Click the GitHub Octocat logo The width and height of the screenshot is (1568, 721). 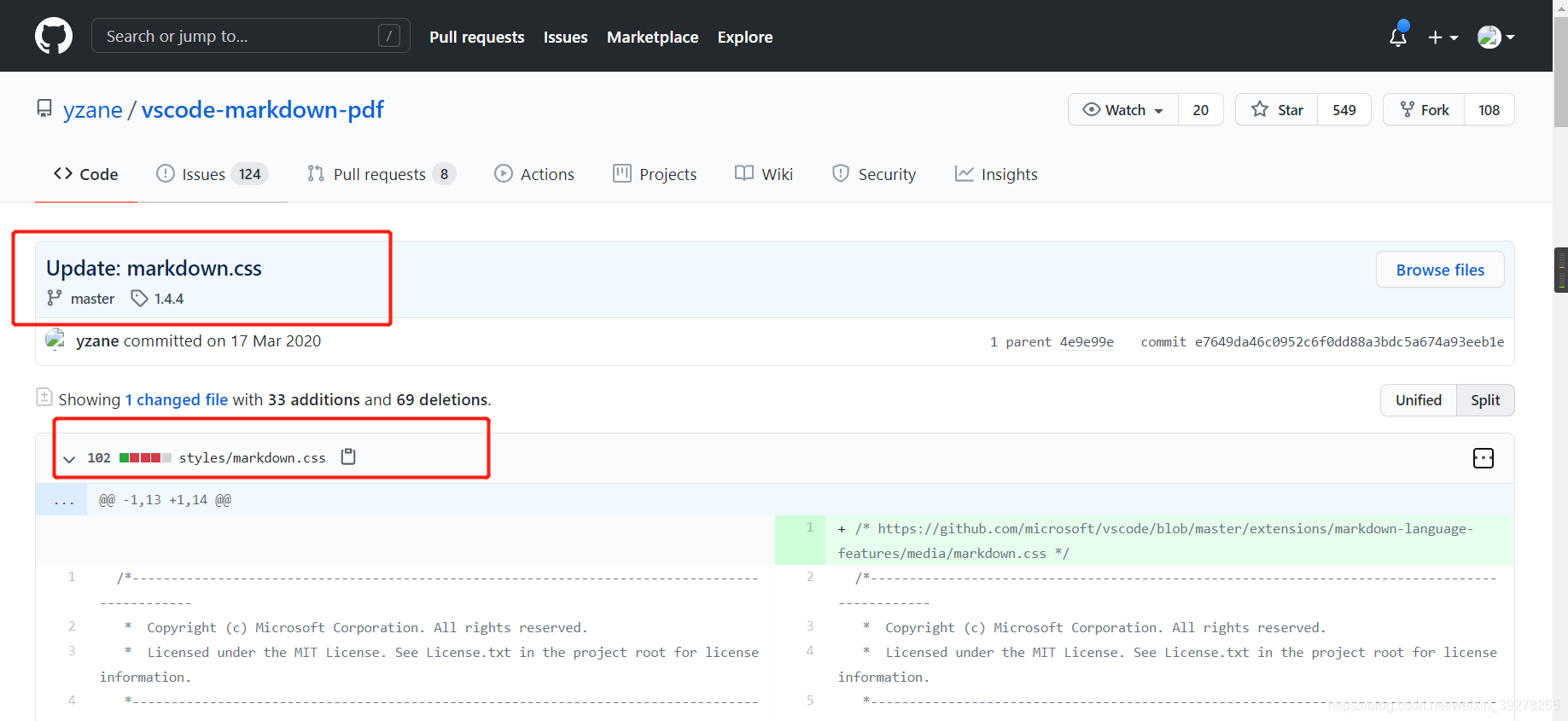[x=54, y=36]
